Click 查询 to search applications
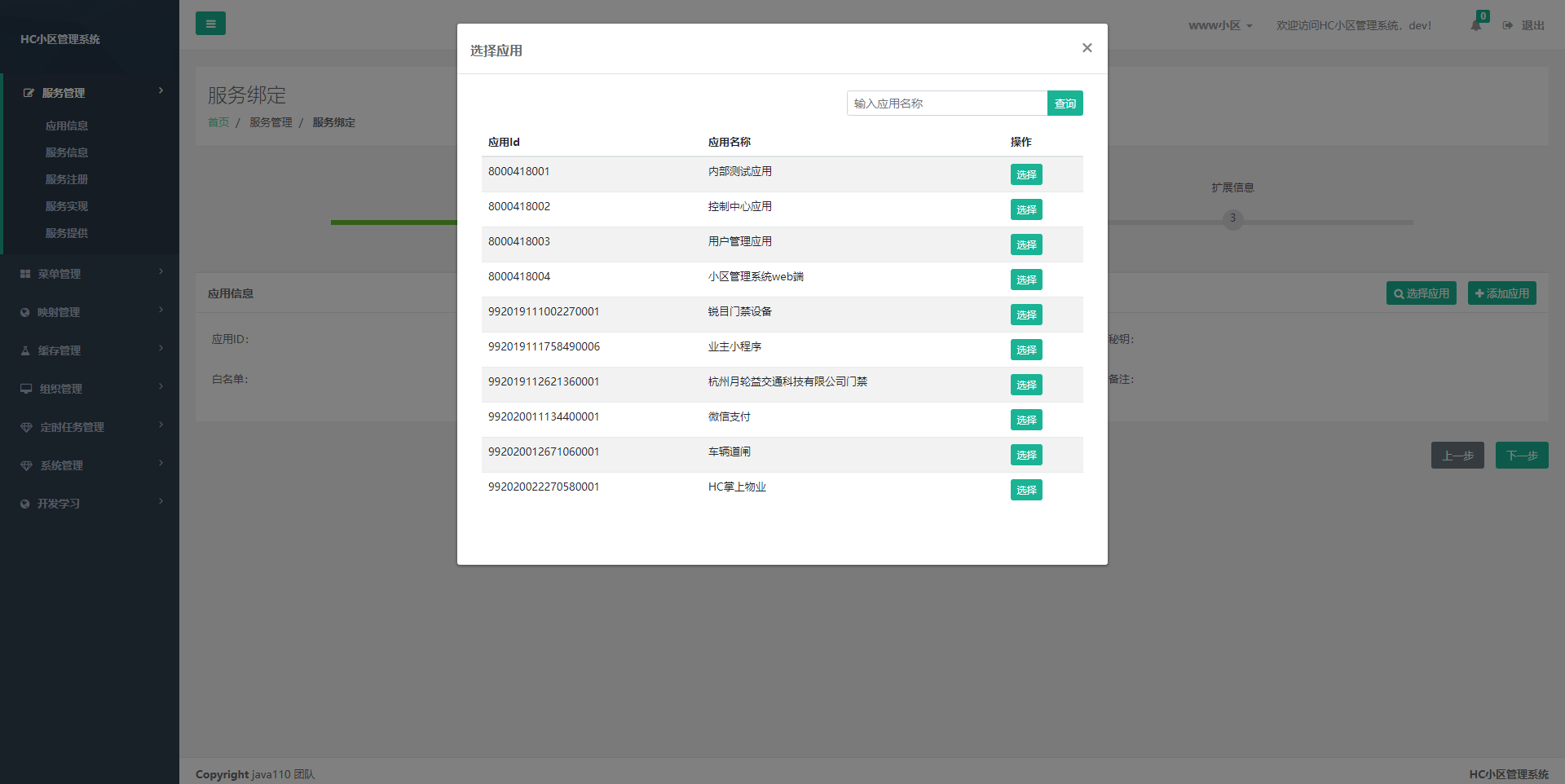The width and height of the screenshot is (1565, 784). click(x=1065, y=104)
